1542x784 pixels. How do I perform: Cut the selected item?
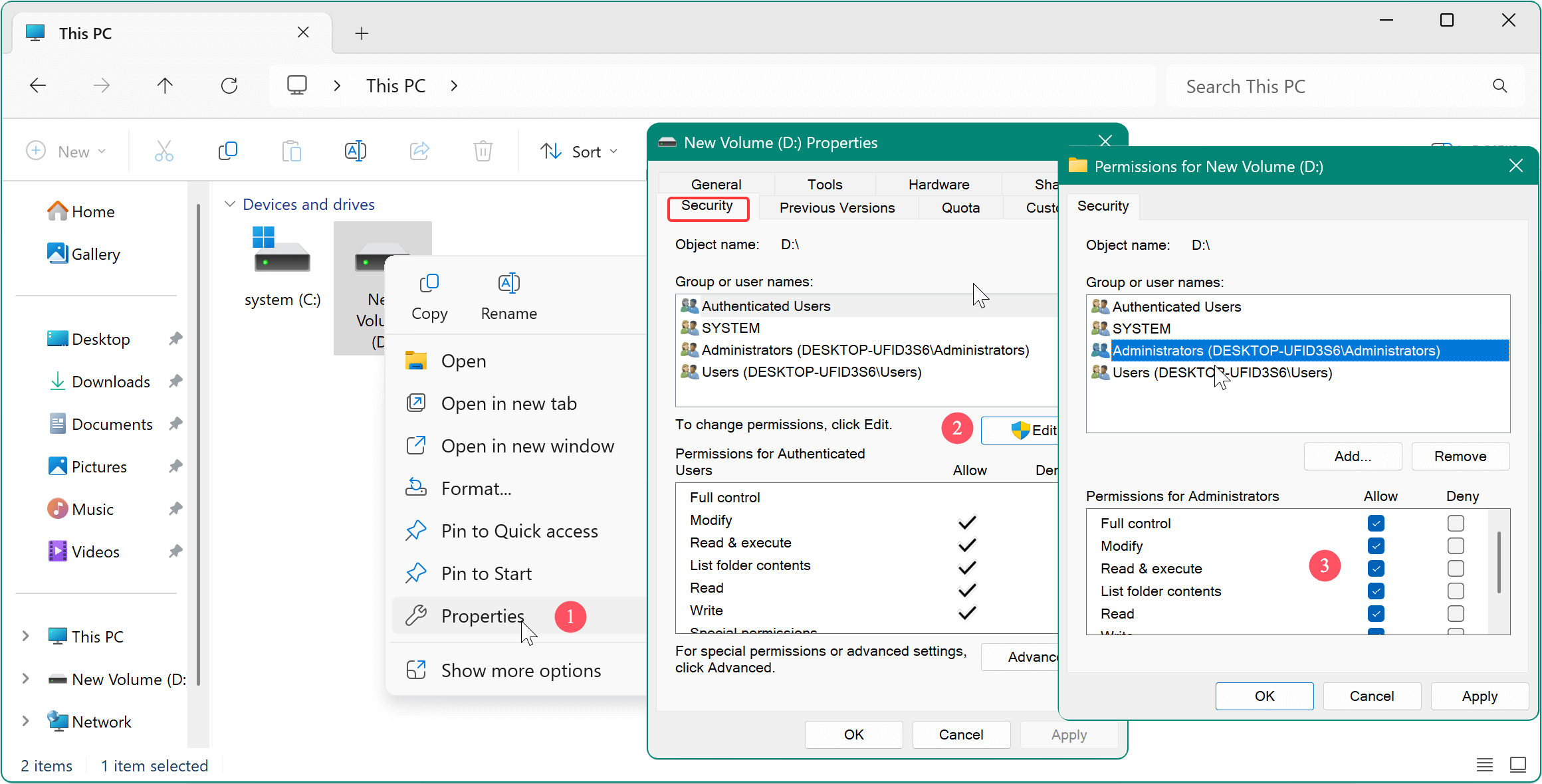point(164,151)
